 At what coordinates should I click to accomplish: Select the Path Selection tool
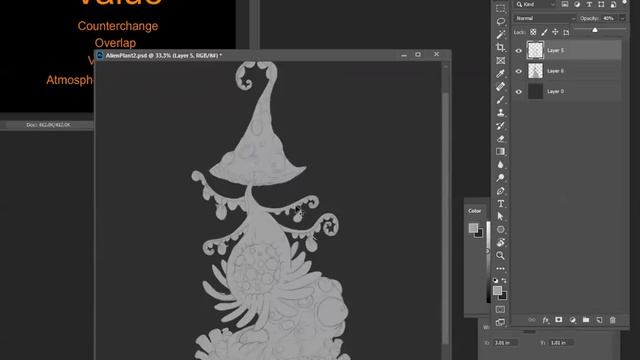coord(500,216)
